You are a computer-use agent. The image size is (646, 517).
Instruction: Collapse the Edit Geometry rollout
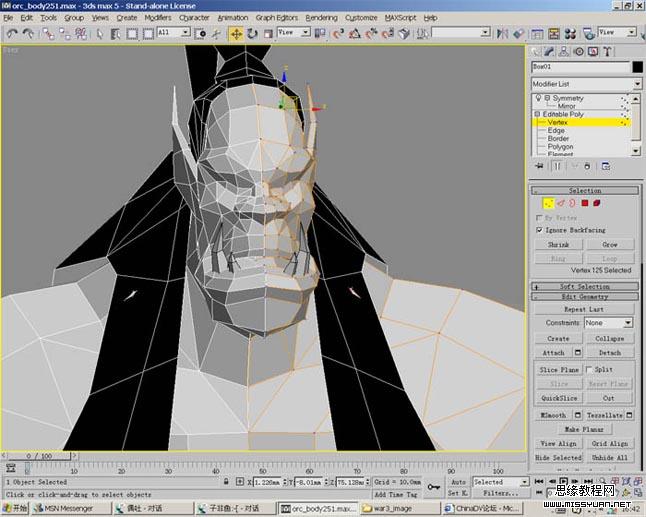[585, 297]
